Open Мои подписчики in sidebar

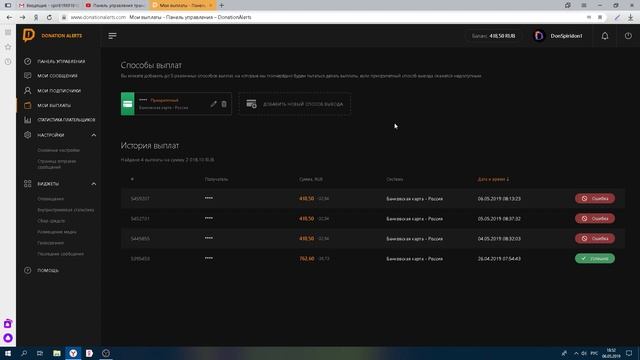pos(59,91)
